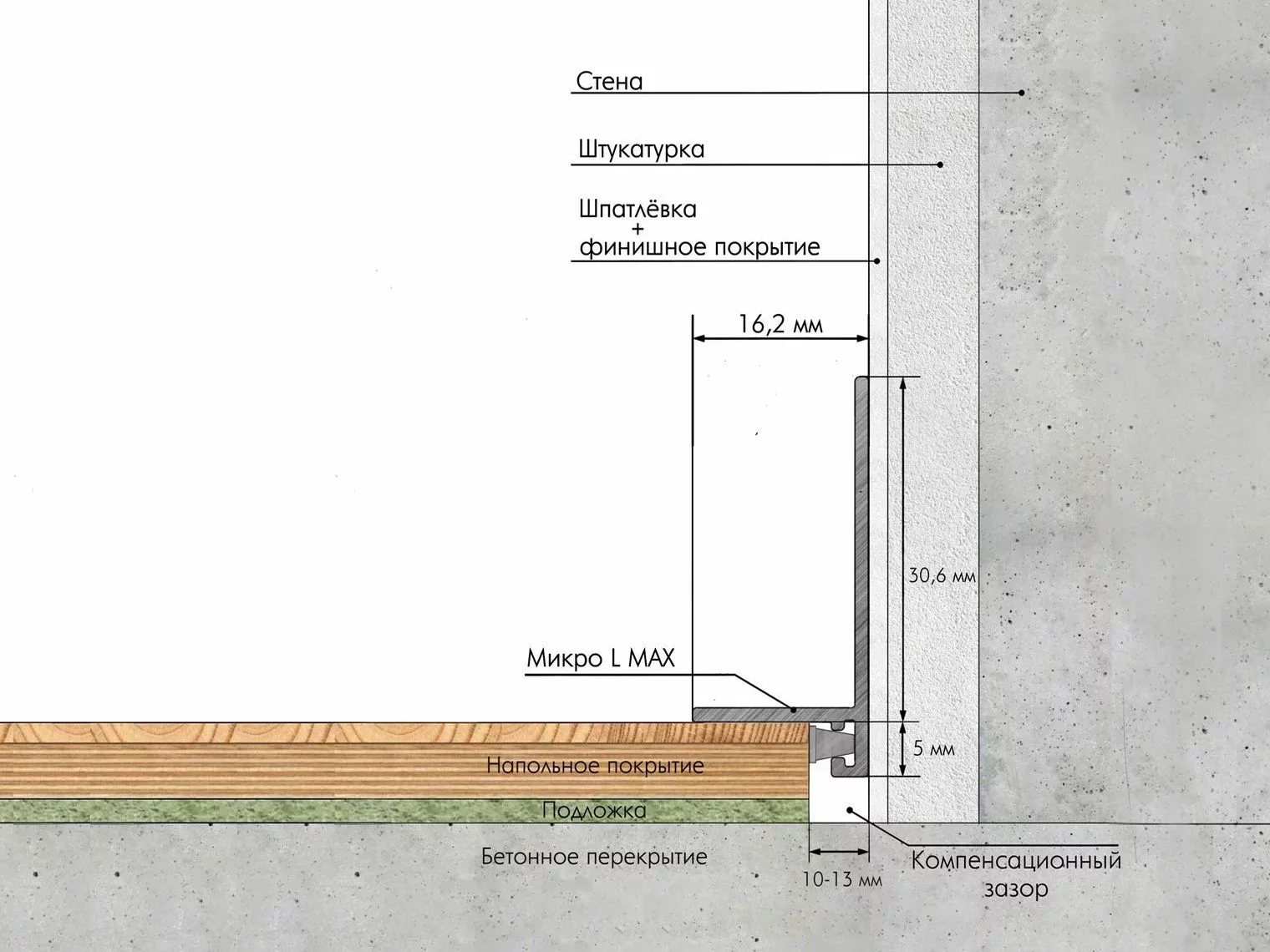The width and height of the screenshot is (1270, 952).
Task: Click the 'Микро L MAX' label
Action: click(600, 659)
